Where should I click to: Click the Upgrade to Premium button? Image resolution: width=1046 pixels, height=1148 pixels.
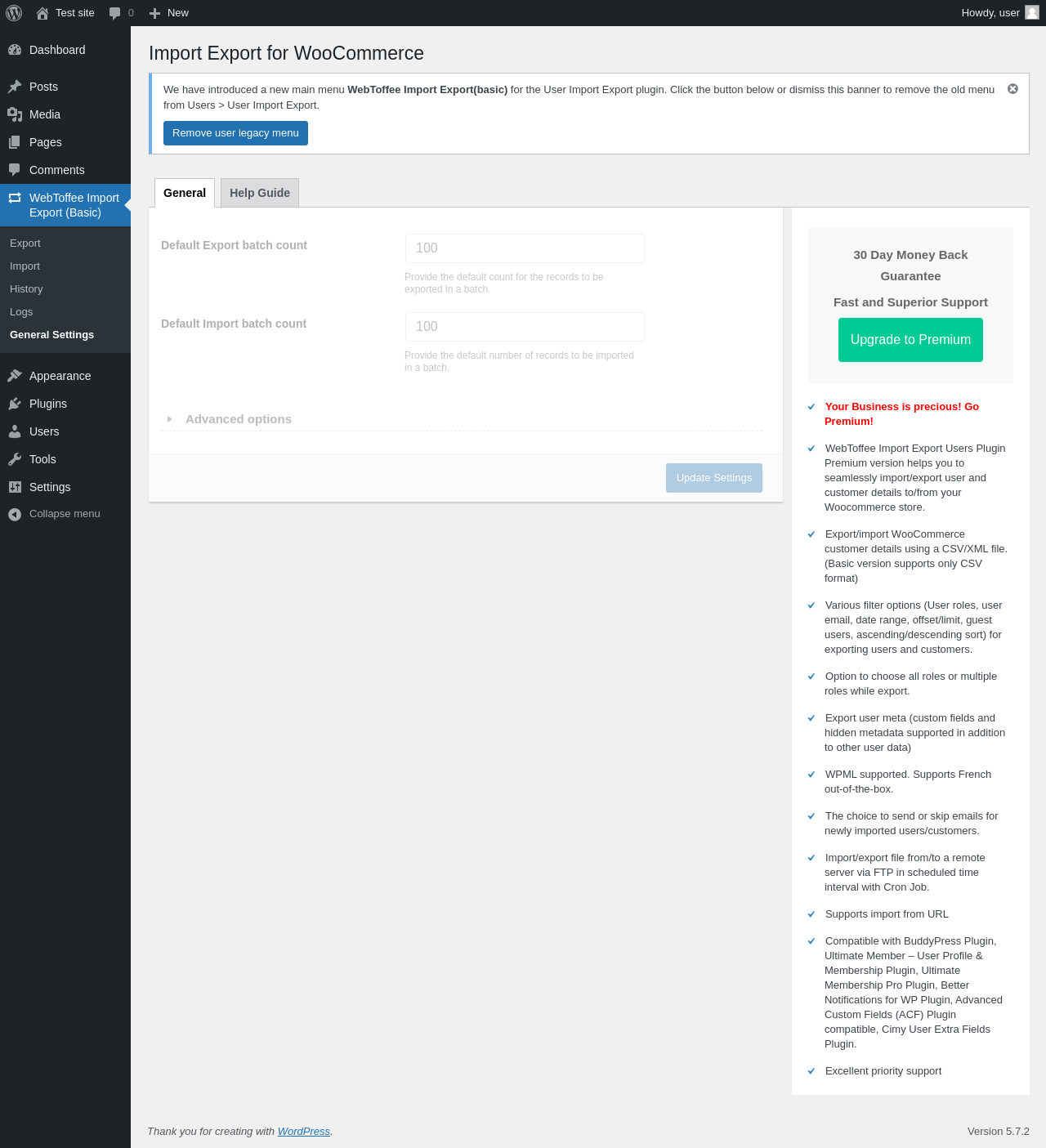tap(910, 340)
